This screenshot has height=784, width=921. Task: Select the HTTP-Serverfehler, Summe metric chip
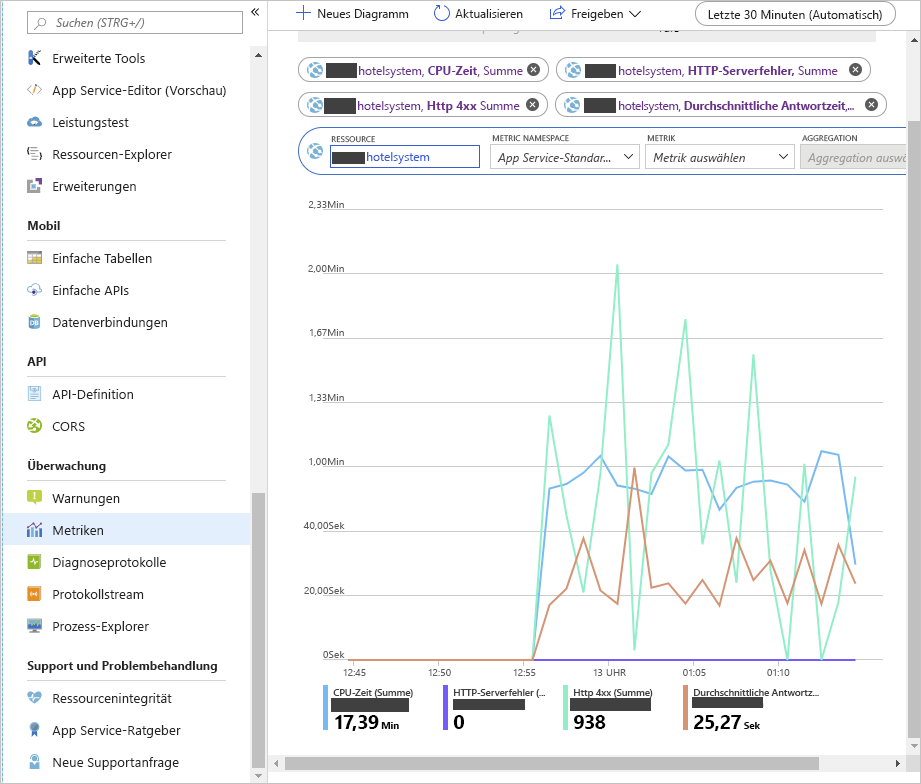712,70
